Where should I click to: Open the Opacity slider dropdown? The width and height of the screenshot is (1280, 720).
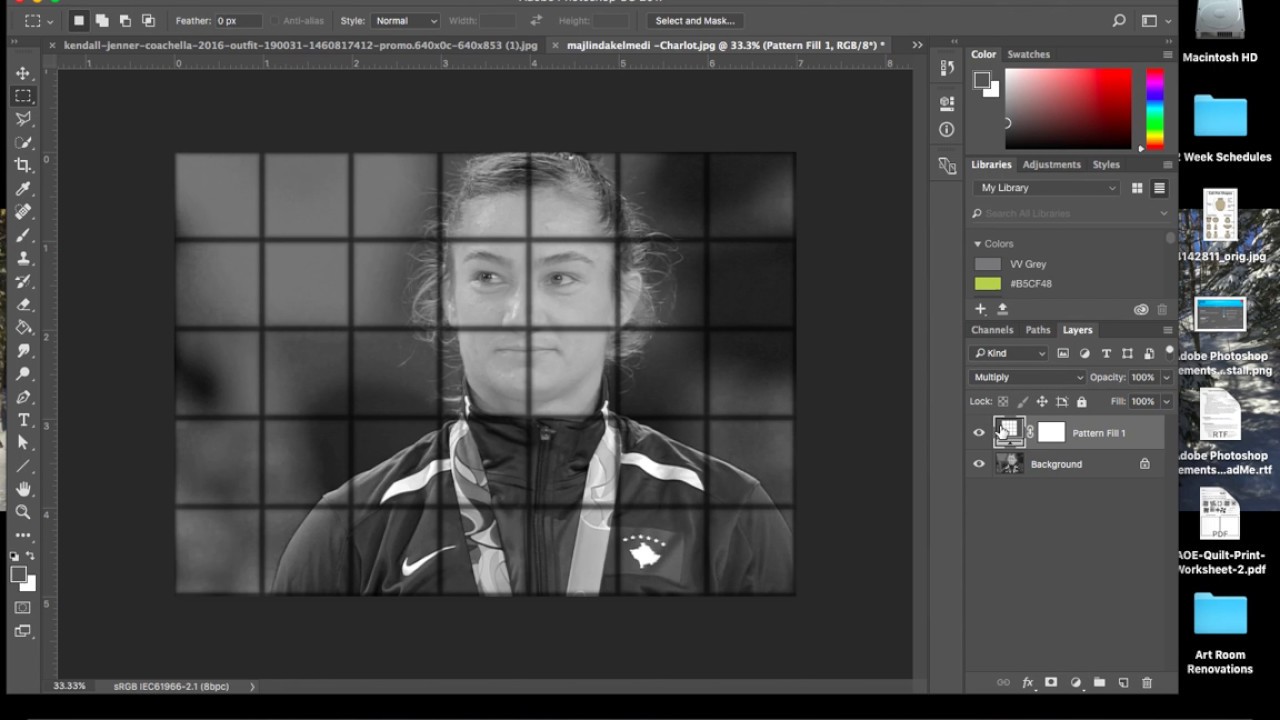[1166, 377]
